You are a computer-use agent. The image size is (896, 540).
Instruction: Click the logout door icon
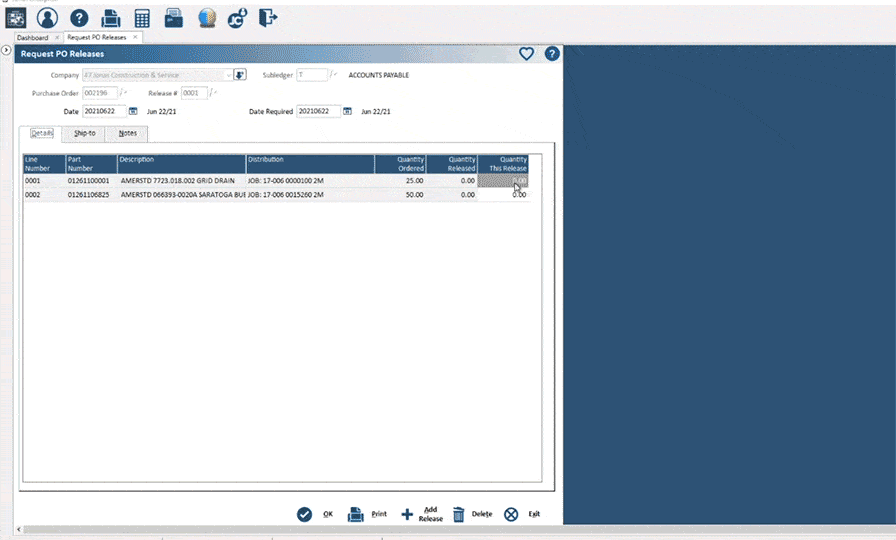tap(267, 18)
